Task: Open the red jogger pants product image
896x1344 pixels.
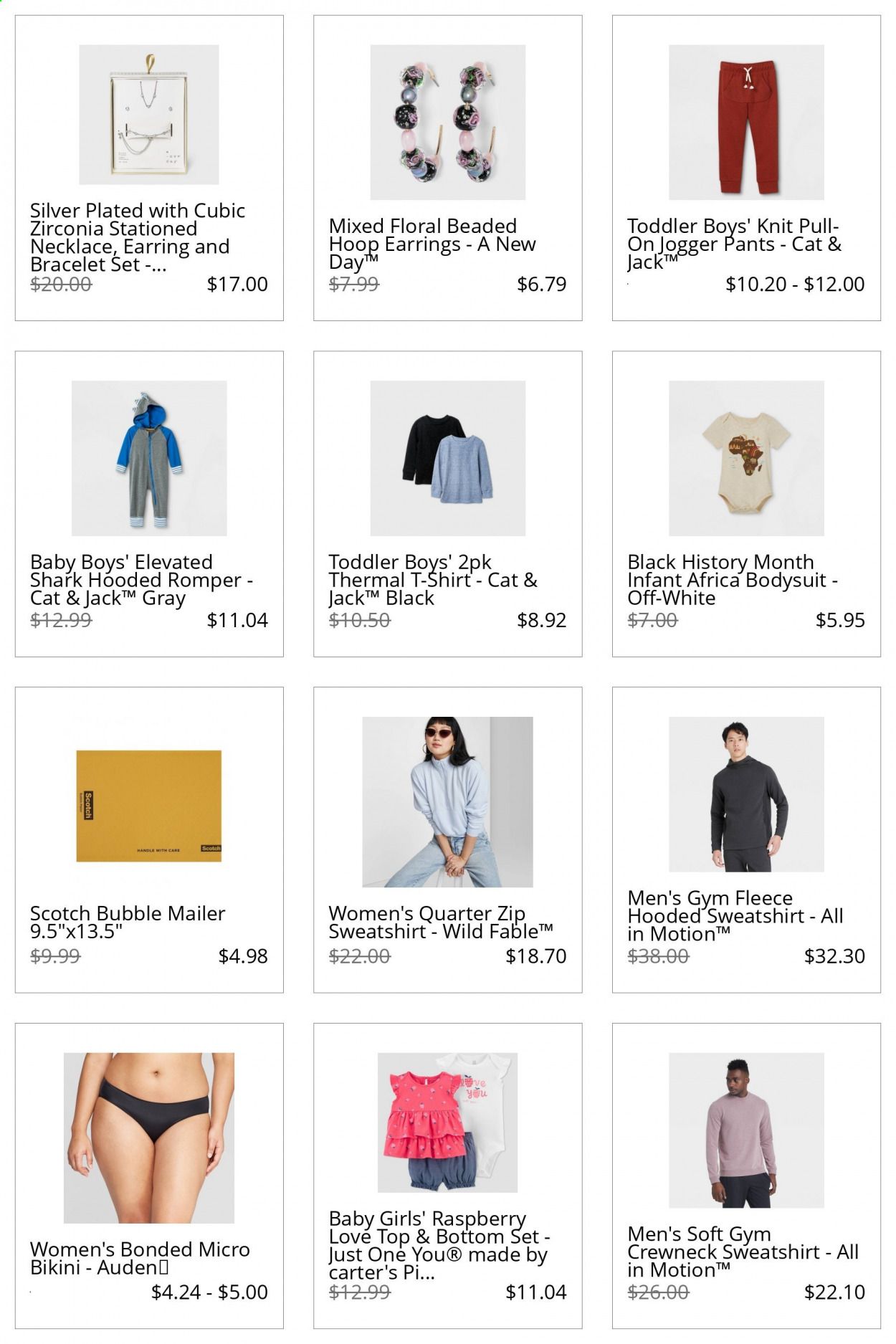Action: tap(746, 122)
